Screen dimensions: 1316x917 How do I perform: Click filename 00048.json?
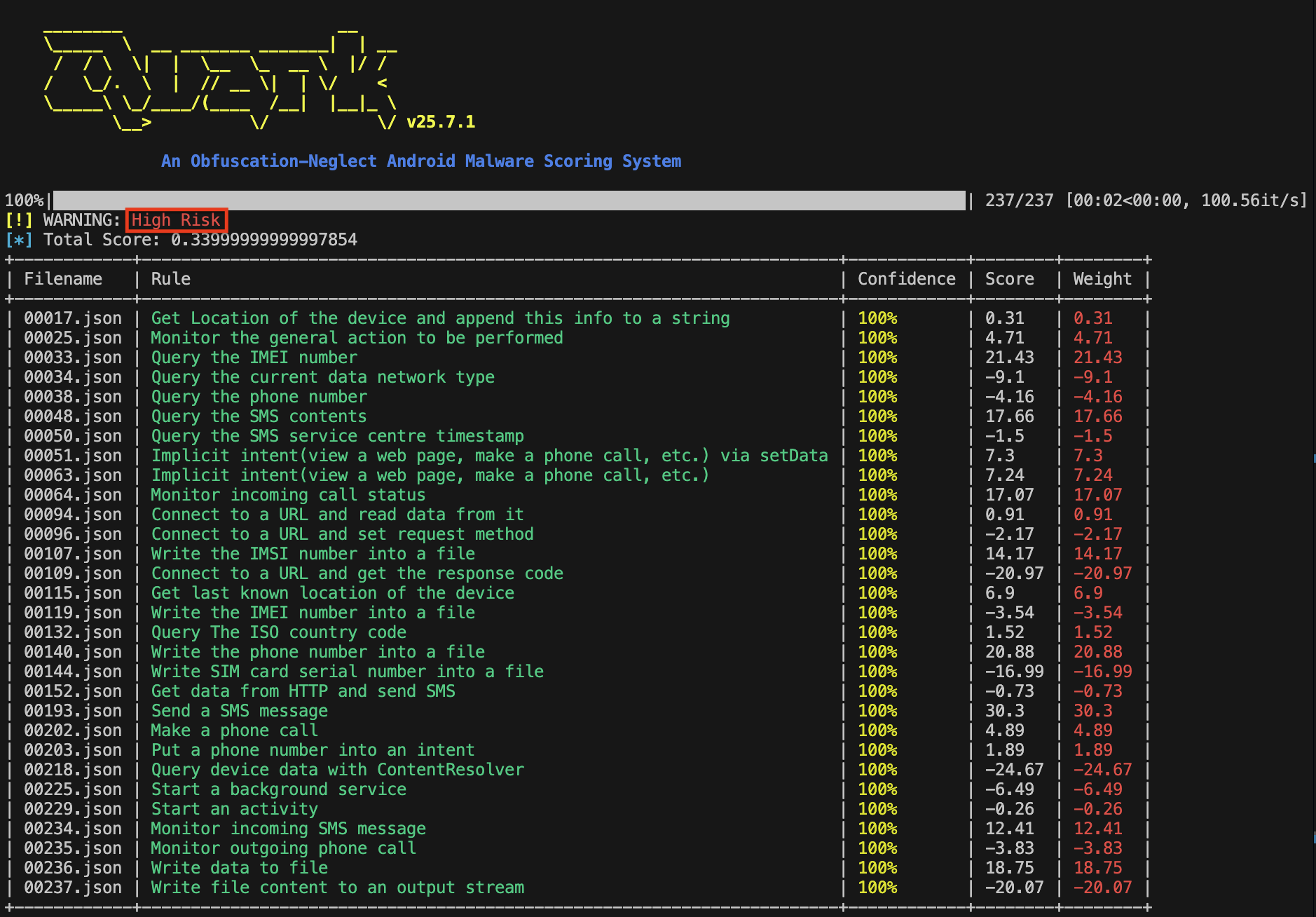73,416
